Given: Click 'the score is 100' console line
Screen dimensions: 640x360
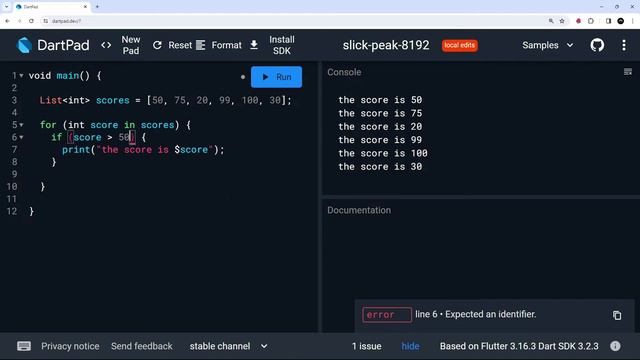Looking at the screenshot, I should pos(383,153).
